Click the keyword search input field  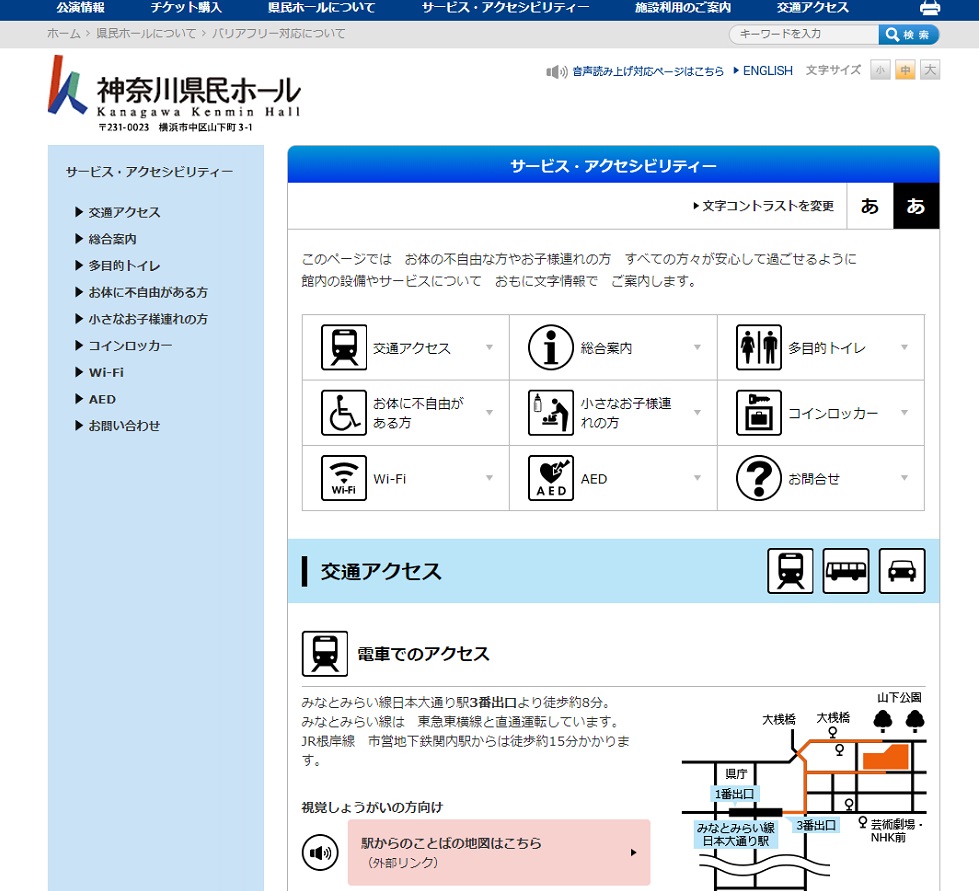804,34
